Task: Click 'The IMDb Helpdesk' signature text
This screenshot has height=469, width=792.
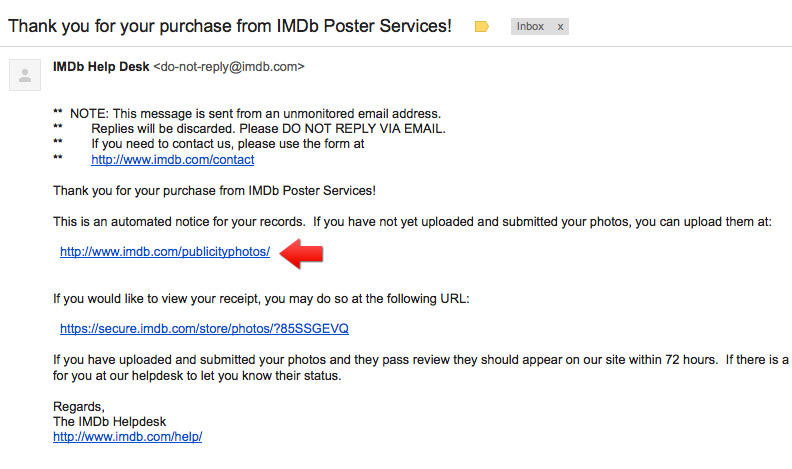Action: click(x=110, y=422)
